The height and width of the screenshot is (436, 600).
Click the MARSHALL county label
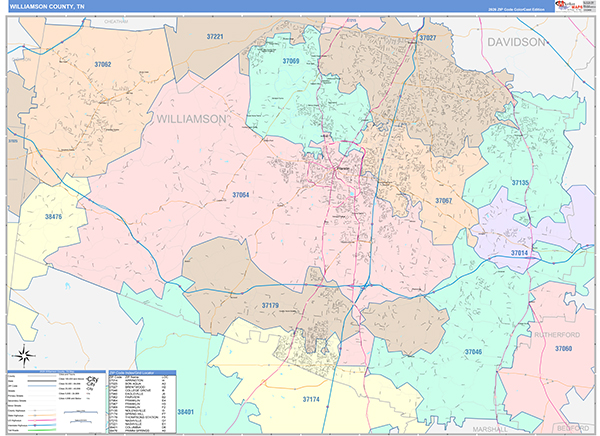coord(490,429)
